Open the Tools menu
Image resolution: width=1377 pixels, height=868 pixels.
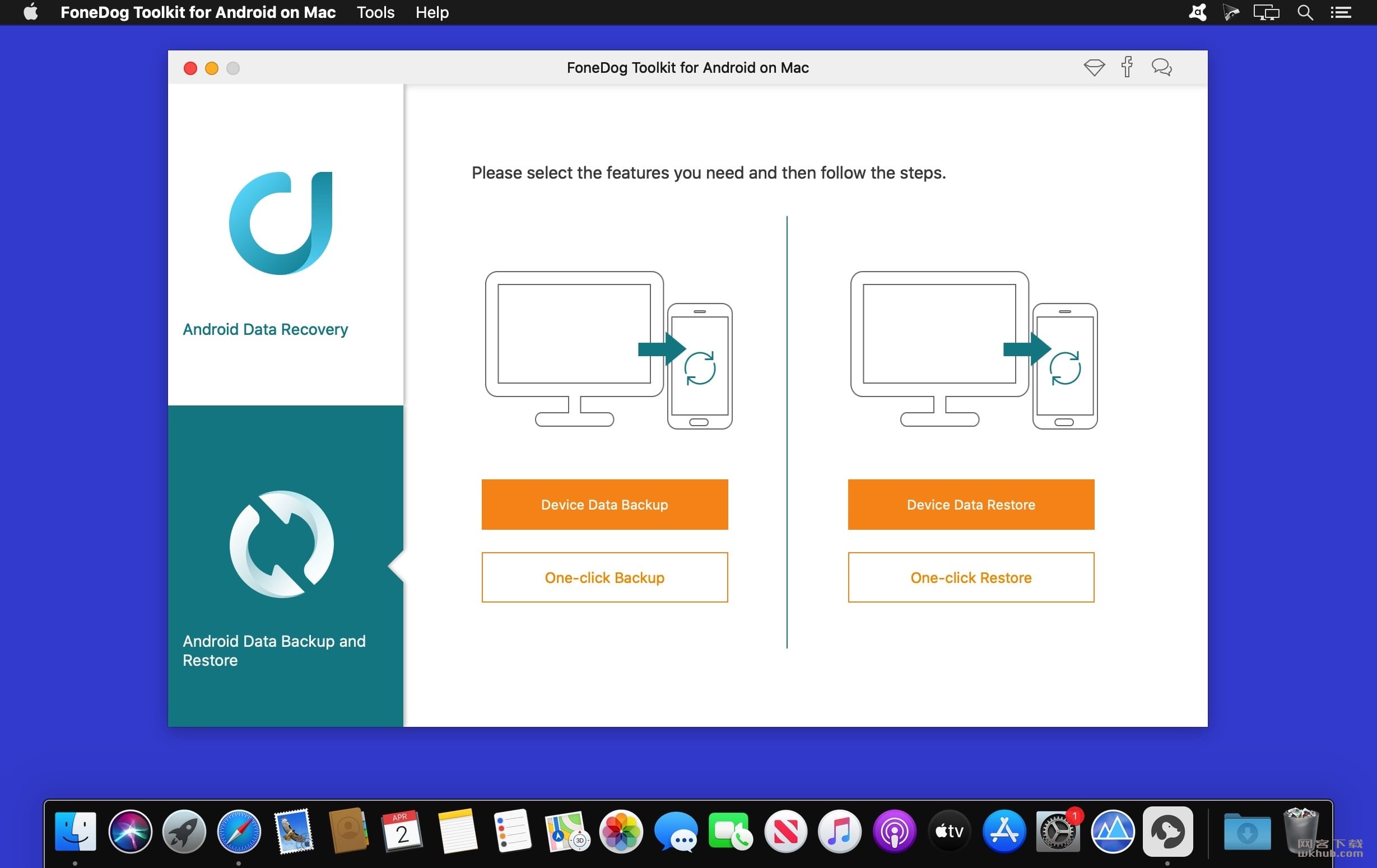click(375, 12)
